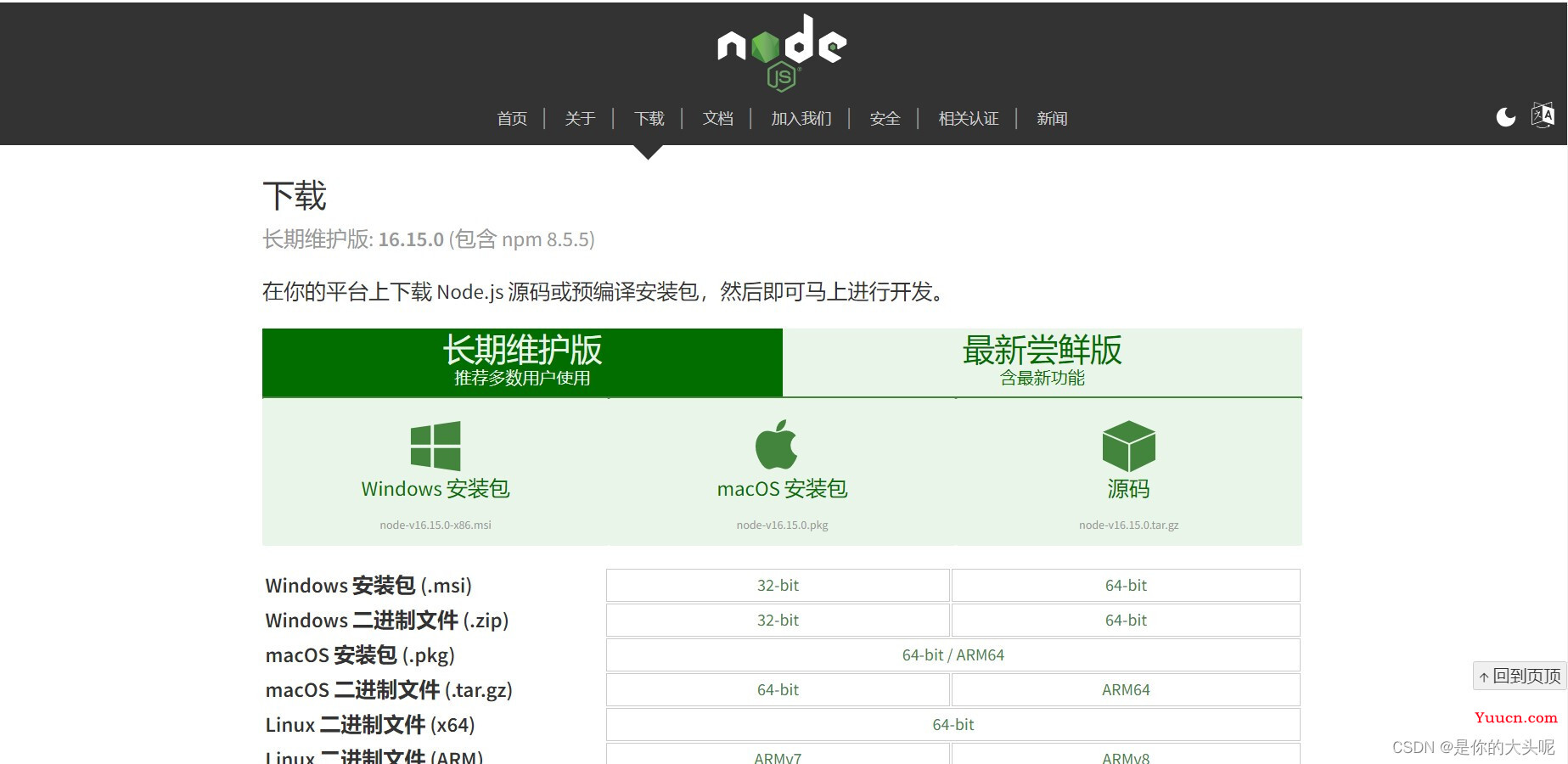Viewport: 1568px width, 764px height.
Task: Click the Windows logo installer icon
Action: [x=436, y=446]
